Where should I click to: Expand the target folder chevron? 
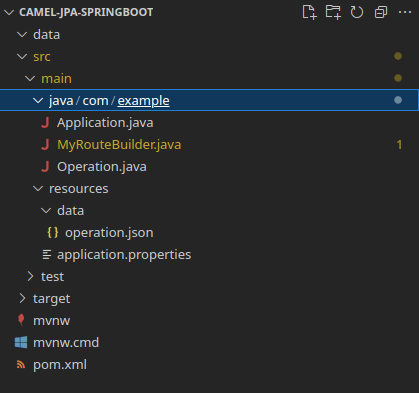point(22,298)
